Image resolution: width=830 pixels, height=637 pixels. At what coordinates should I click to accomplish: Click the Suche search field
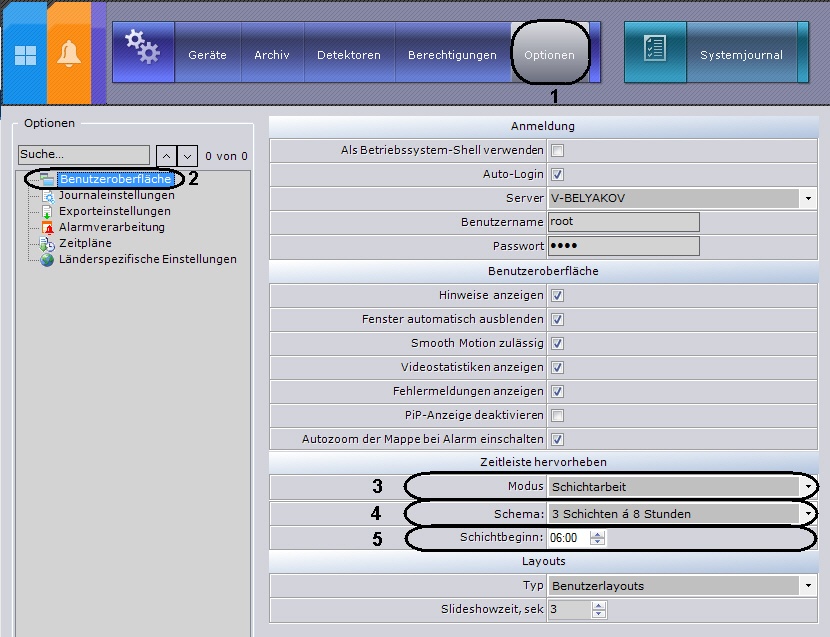pos(84,155)
